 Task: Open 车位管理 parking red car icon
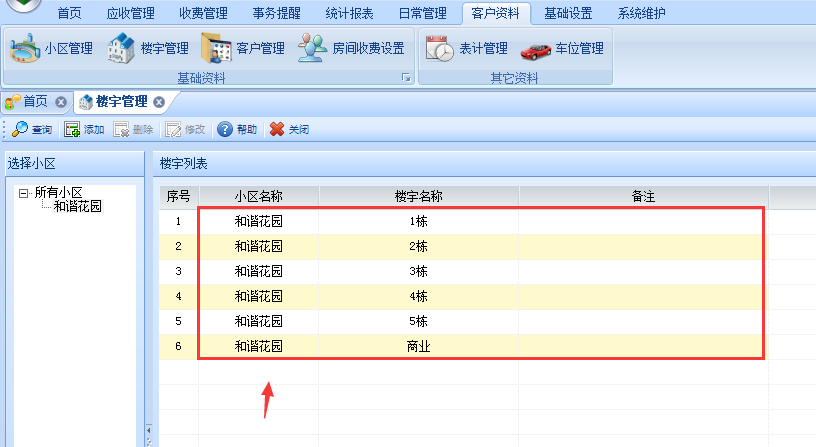536,52
